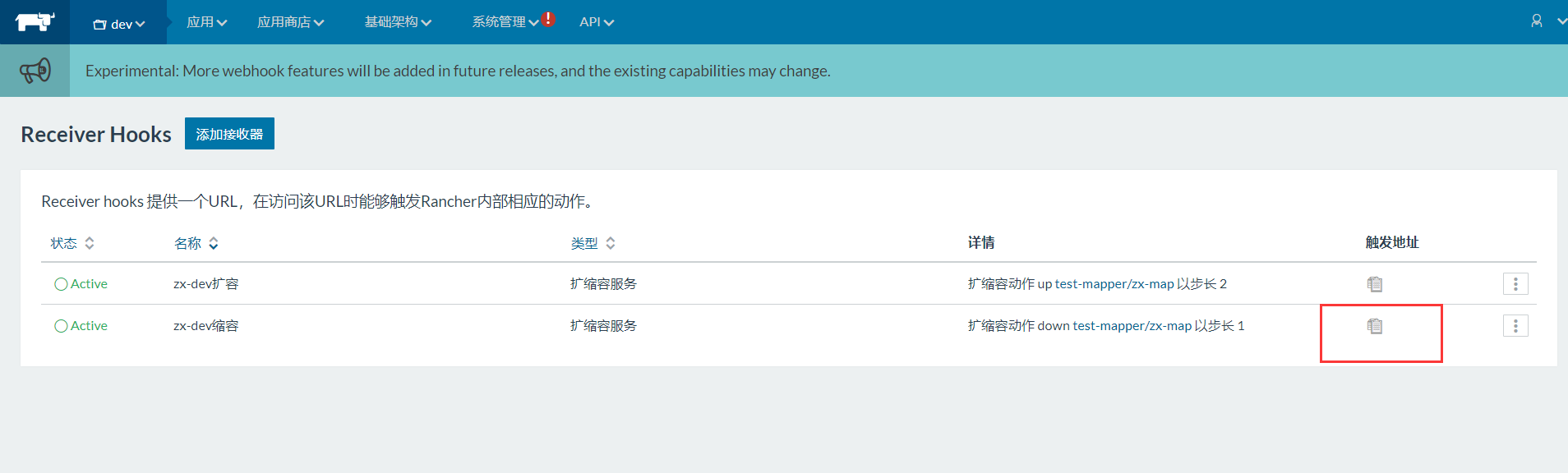Open the dev environment dropdown
Image resolution: width=1568 pixels, height=473 pixels.
[x=119, y=24]
